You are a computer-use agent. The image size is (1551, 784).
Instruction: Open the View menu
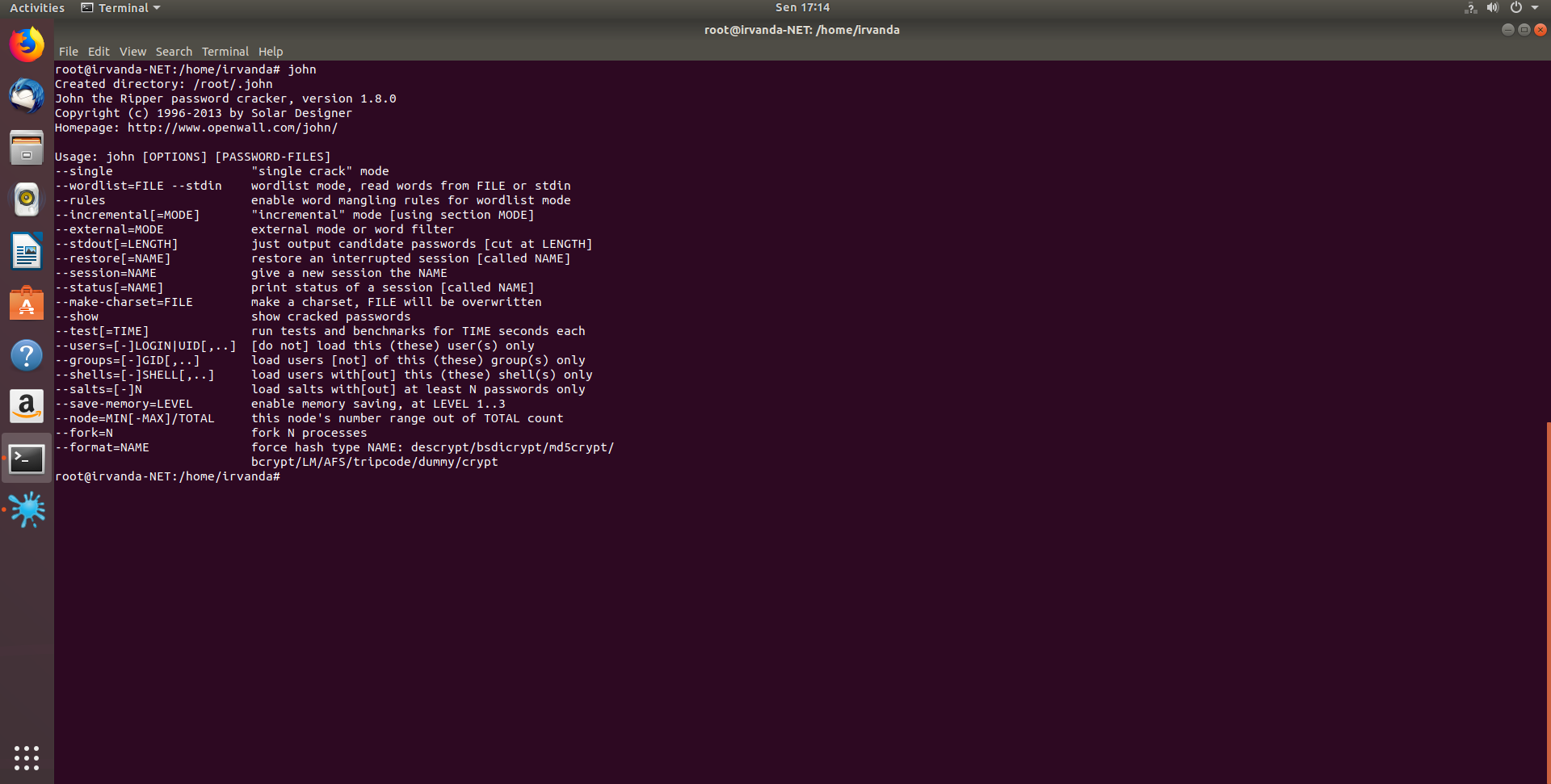coord(132,52)
